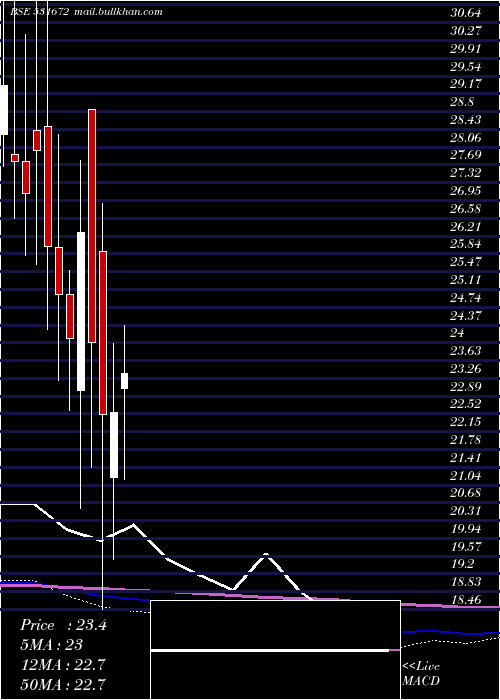Click the 29.54 price axis label
Image resolution: width=500 pixels, height=700 pixels.
[466, 67]
